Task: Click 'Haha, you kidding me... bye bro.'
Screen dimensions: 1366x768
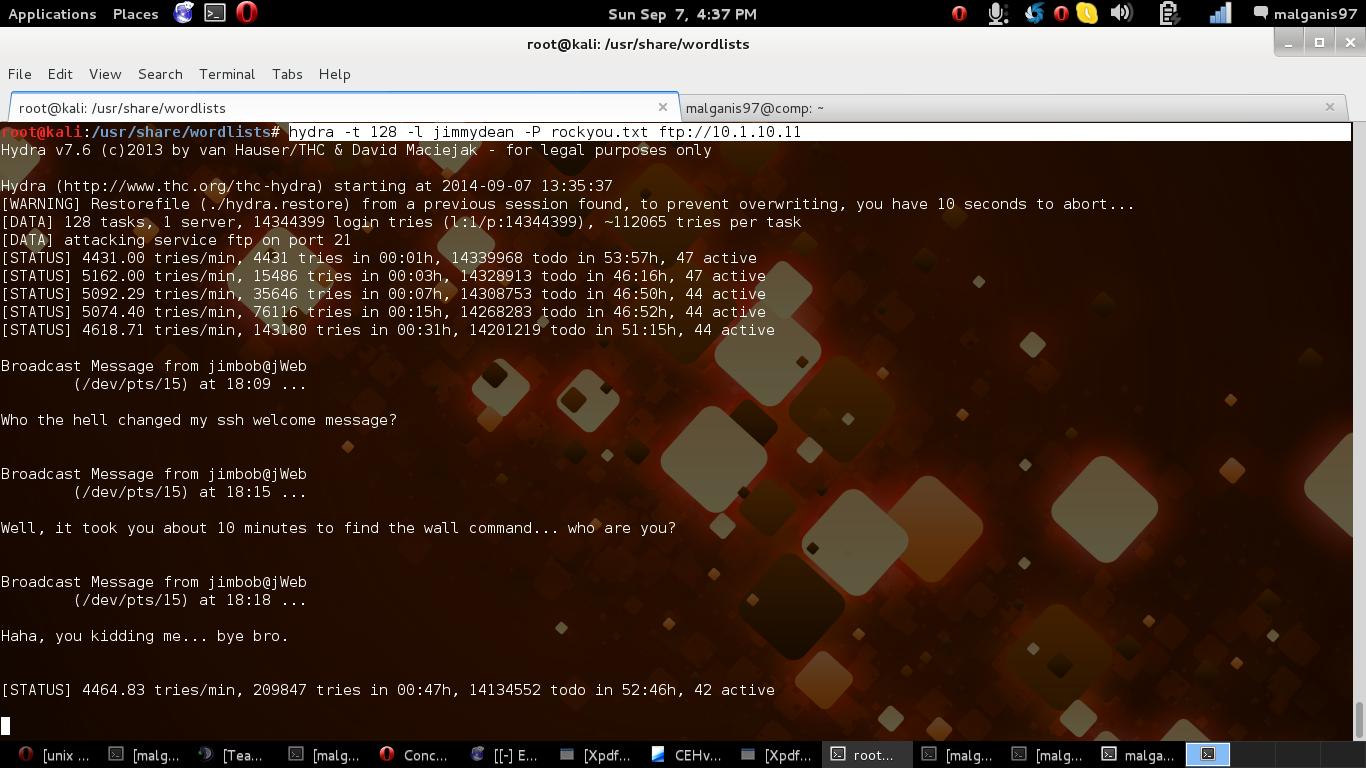Action: [145, 636]
